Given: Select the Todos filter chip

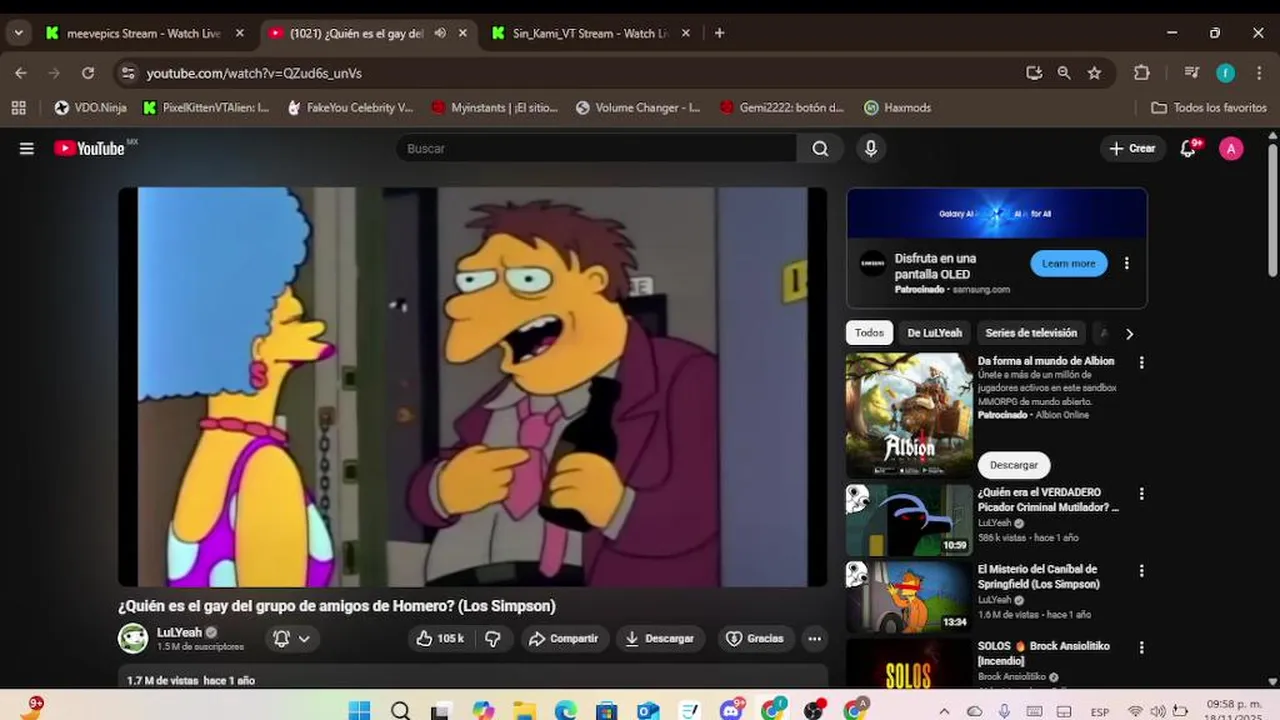Looking at the screenshot, I should point(869,333).
